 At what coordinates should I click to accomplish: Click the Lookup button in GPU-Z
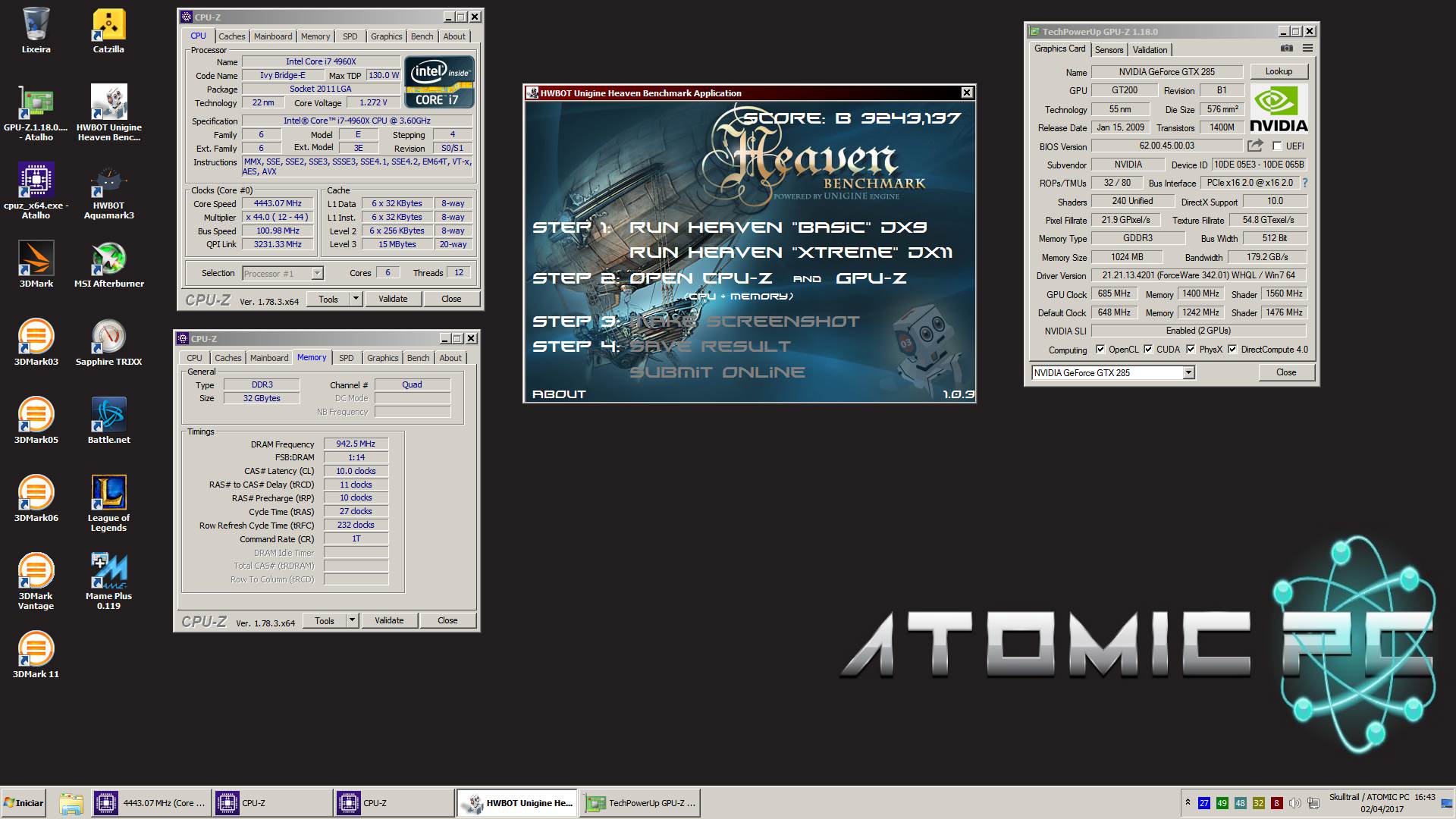[x=1279, y=71]
